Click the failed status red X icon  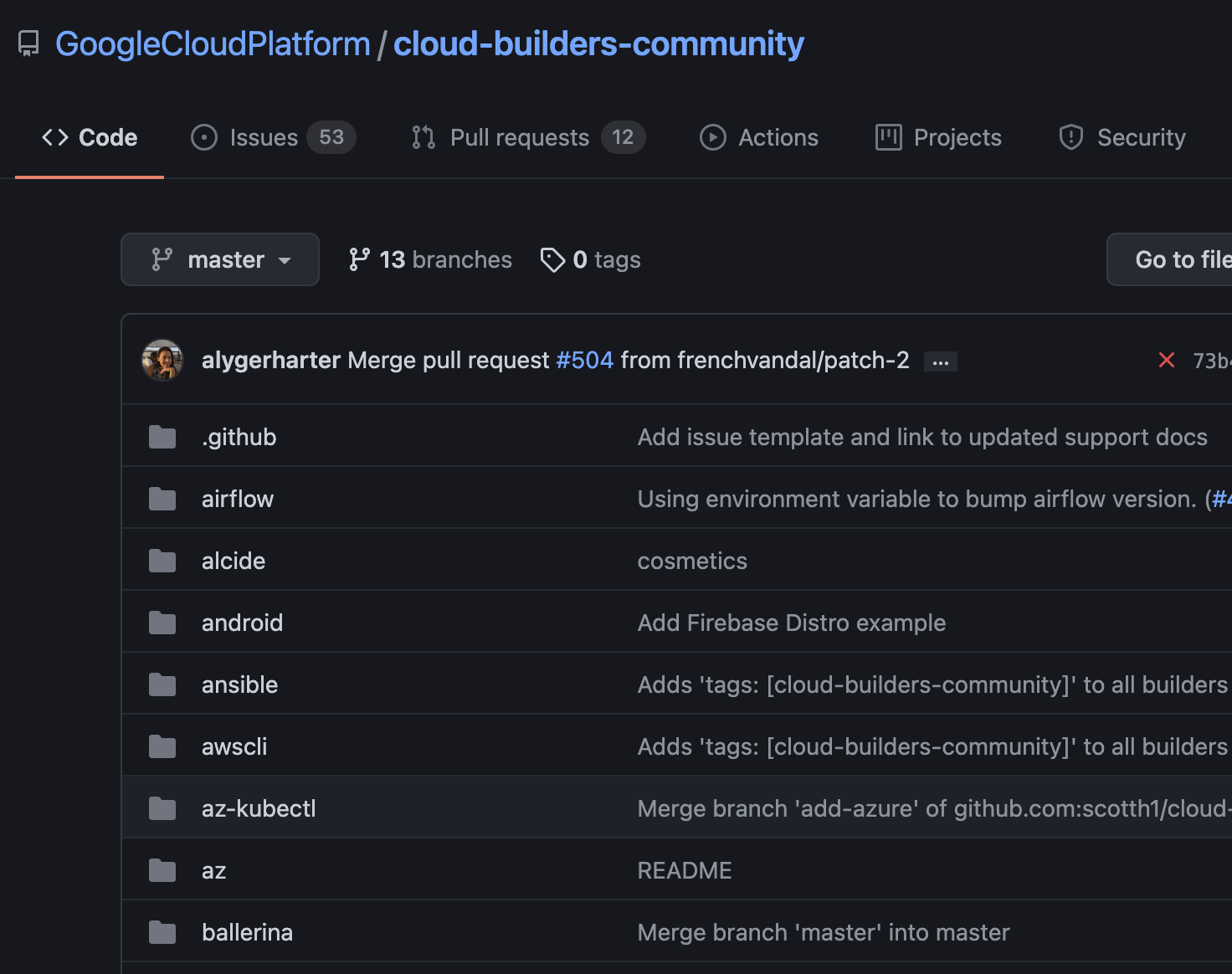(1167, 360)
